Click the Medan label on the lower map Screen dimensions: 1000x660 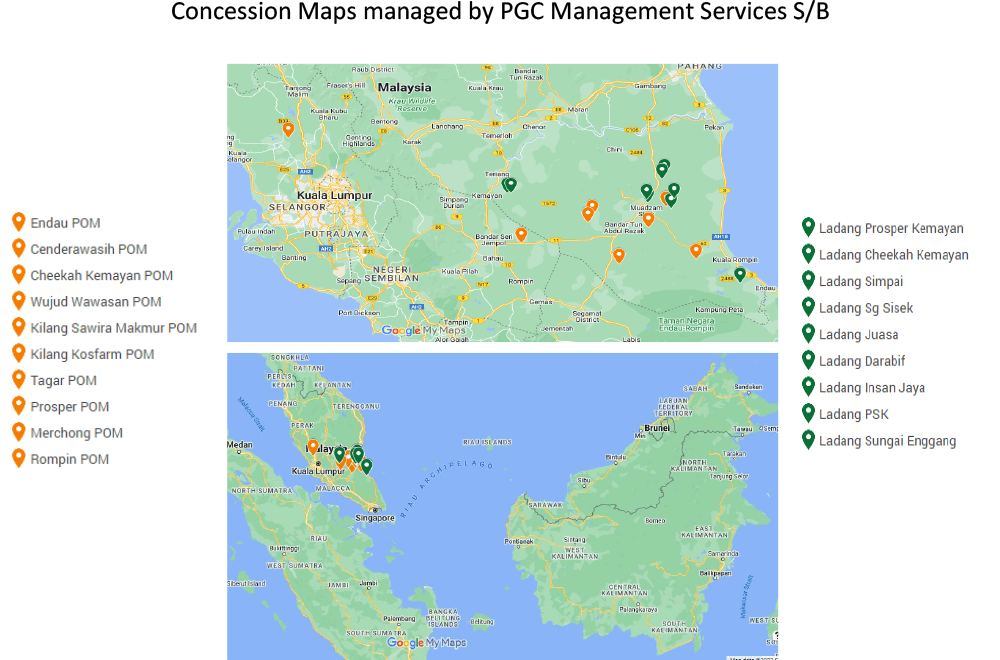point(240,444)
